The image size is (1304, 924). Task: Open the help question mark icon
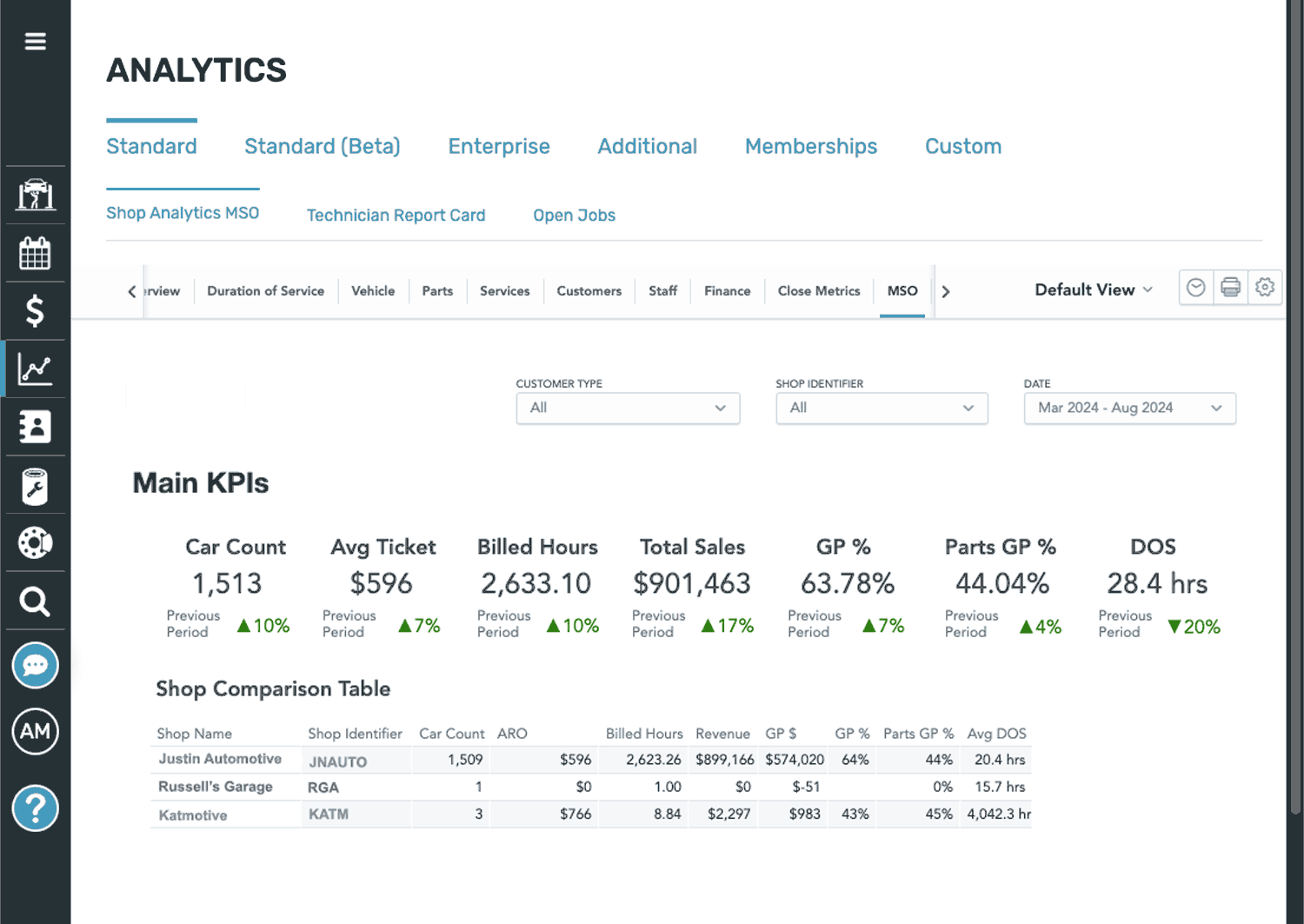click(x=35, y=808)
